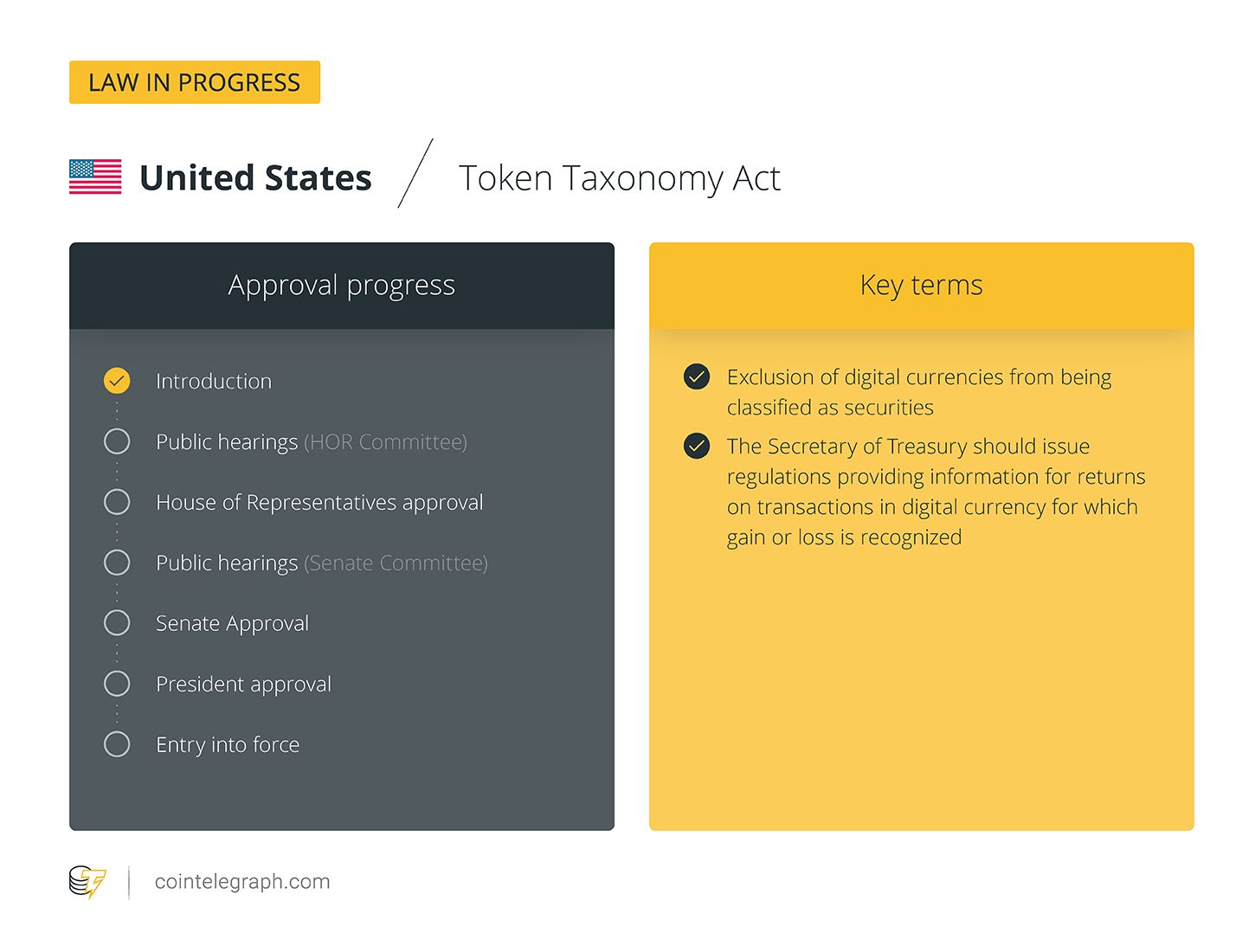The width and height of the screenshot is (1255, 952).
Task: Select the Senate Committee hearings circle
Action: pos(117,563)
